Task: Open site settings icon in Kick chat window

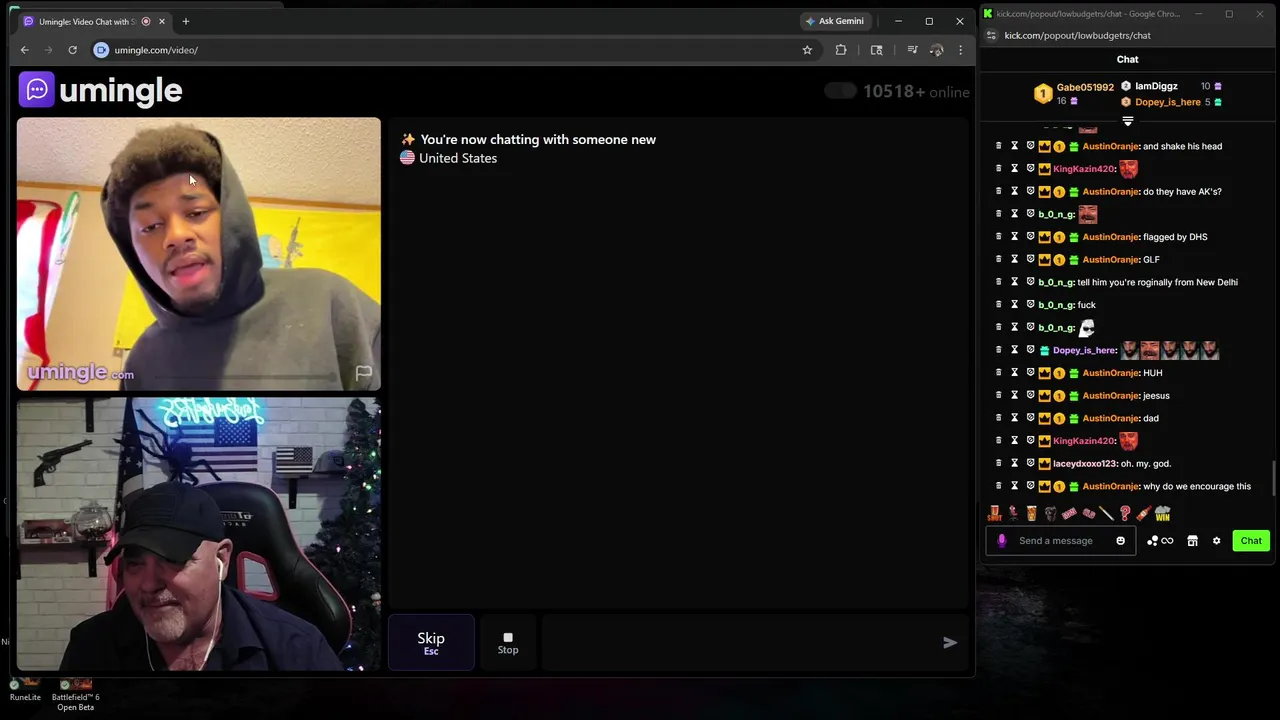Action: click(990, 35)
